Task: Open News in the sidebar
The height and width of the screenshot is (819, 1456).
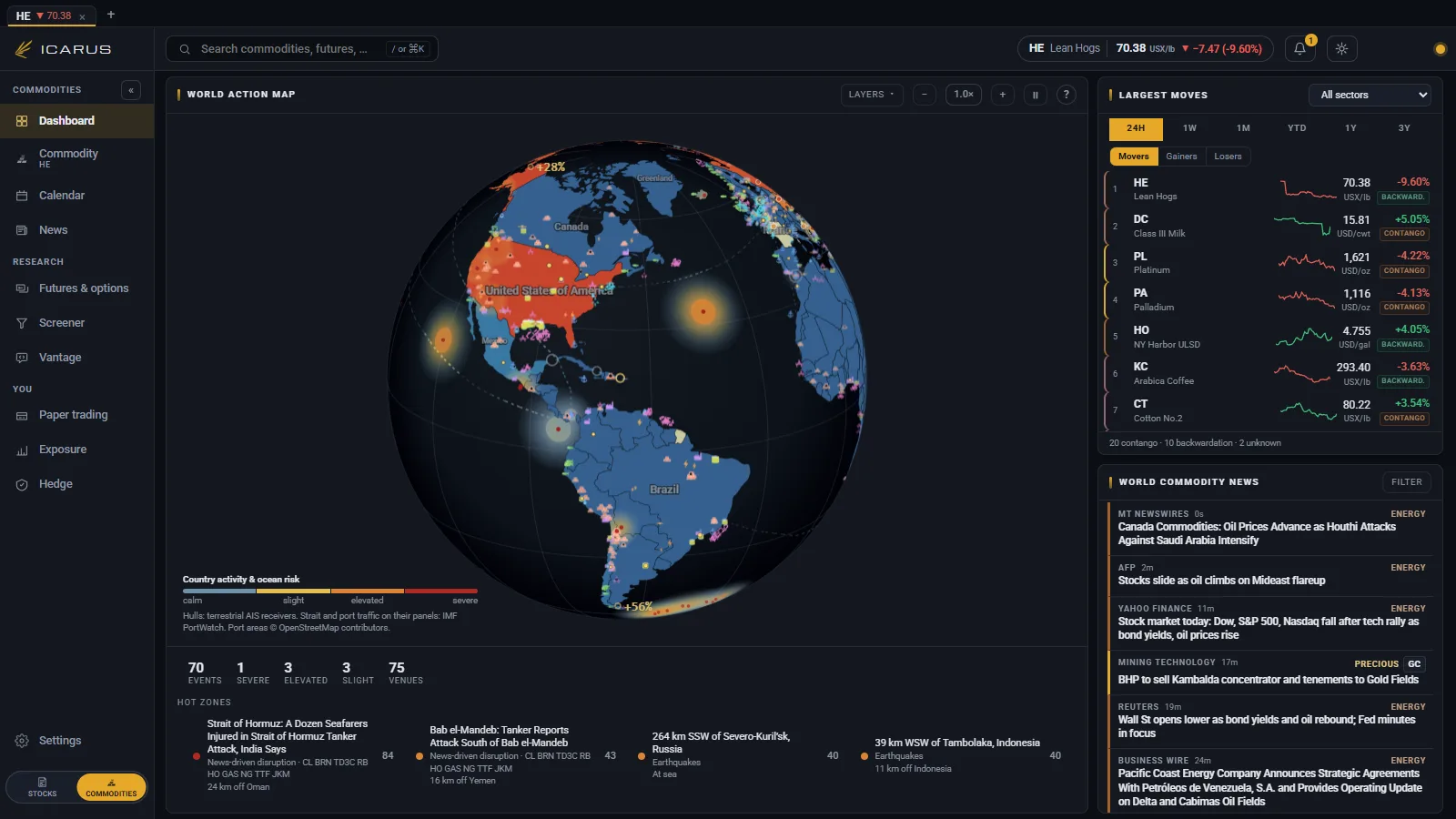Action: (x=77, y=230)
